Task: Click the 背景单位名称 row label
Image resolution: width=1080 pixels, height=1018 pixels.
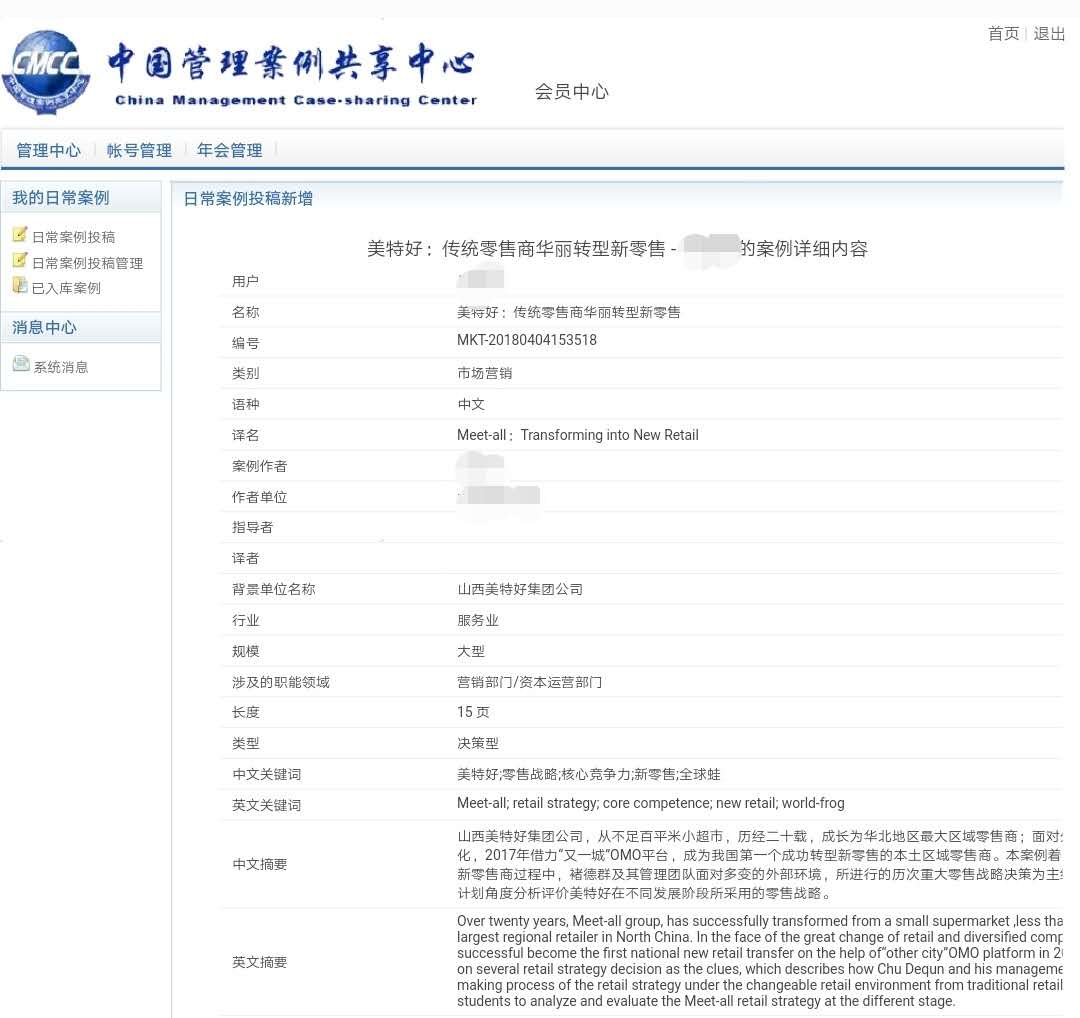Action: pyautogui.click(x=273, y=590)
